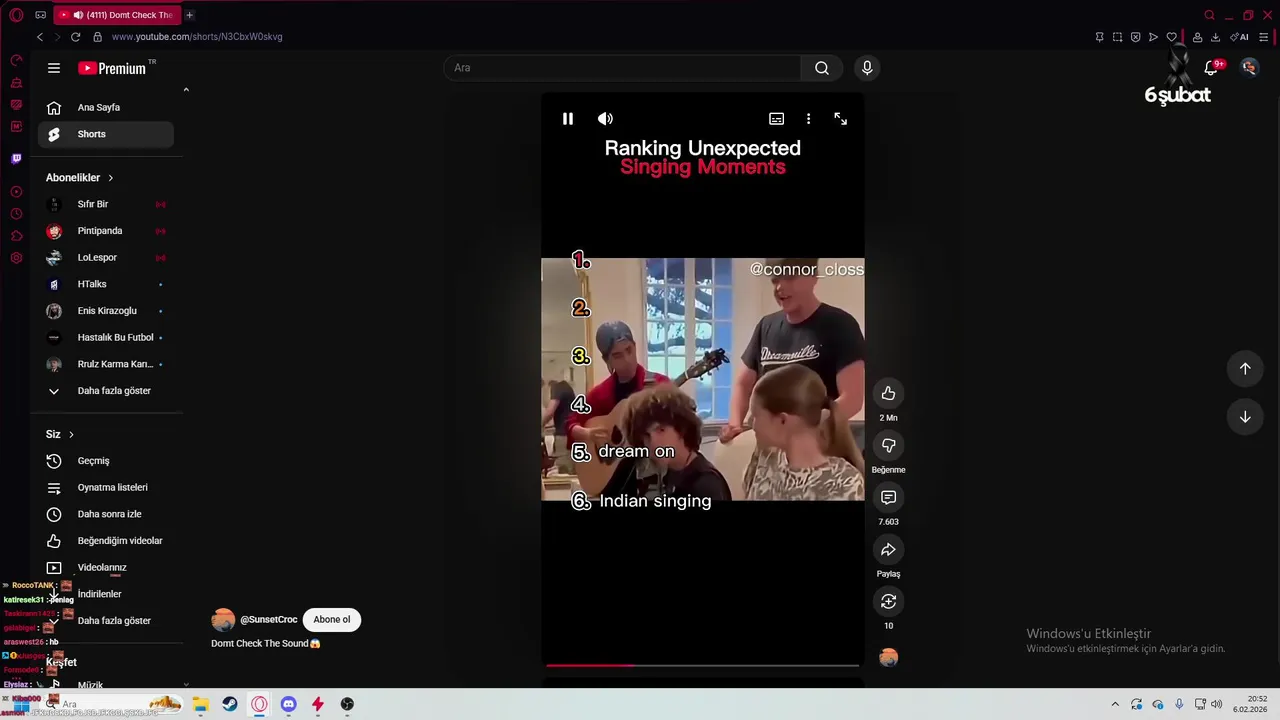Reload the page with the refresh icon
This screenshot has height=720, width=1280.
pyautogui.click(x=75, y=37)
